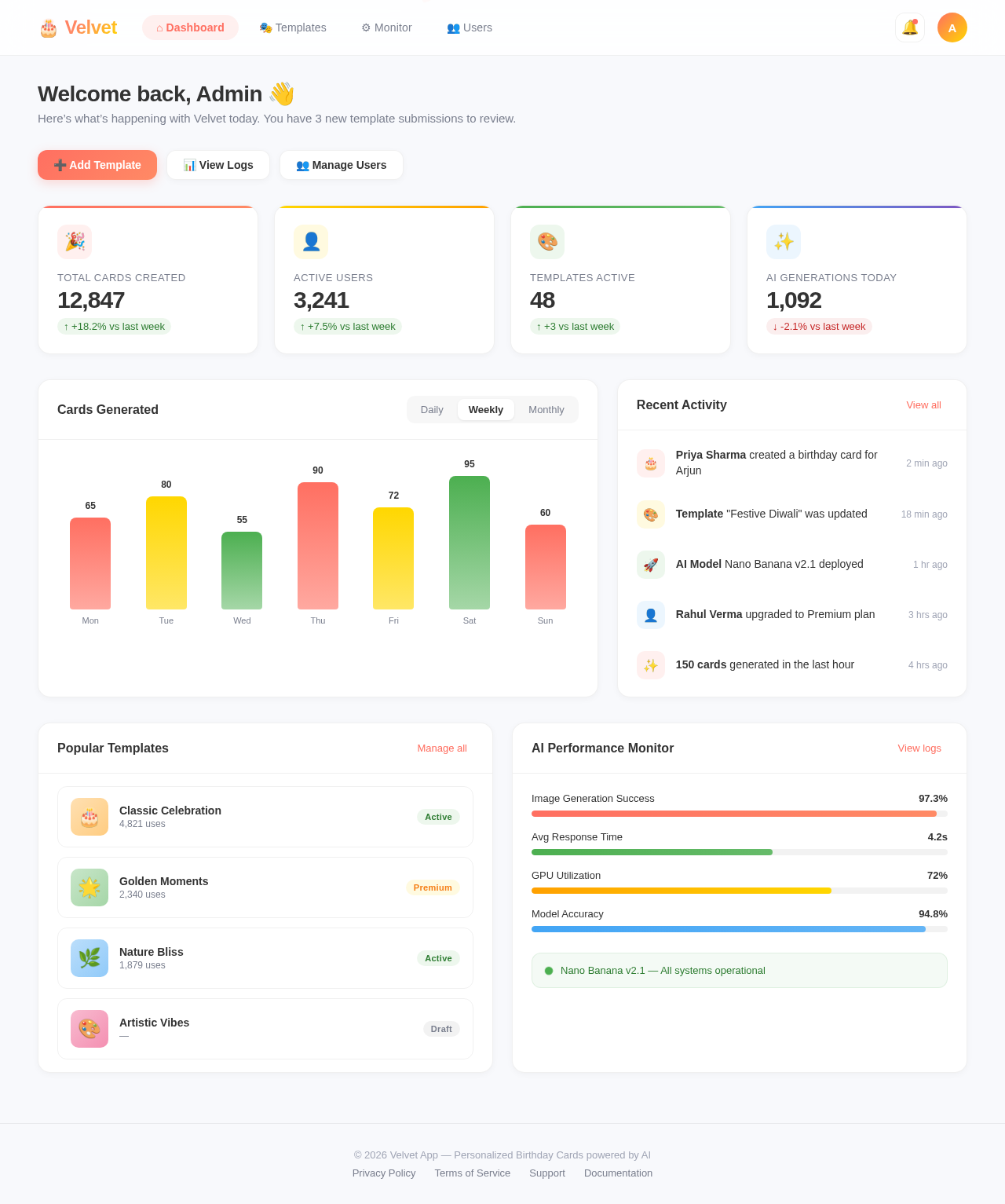
Task: Switch to the Monitor tab
Action: (x=386, y=27)
